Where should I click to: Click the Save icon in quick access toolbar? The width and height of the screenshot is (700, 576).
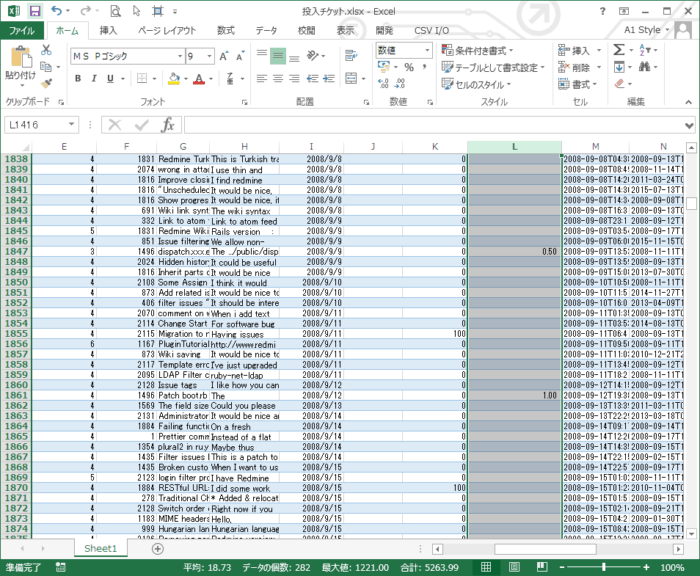[x=35, y=11]
